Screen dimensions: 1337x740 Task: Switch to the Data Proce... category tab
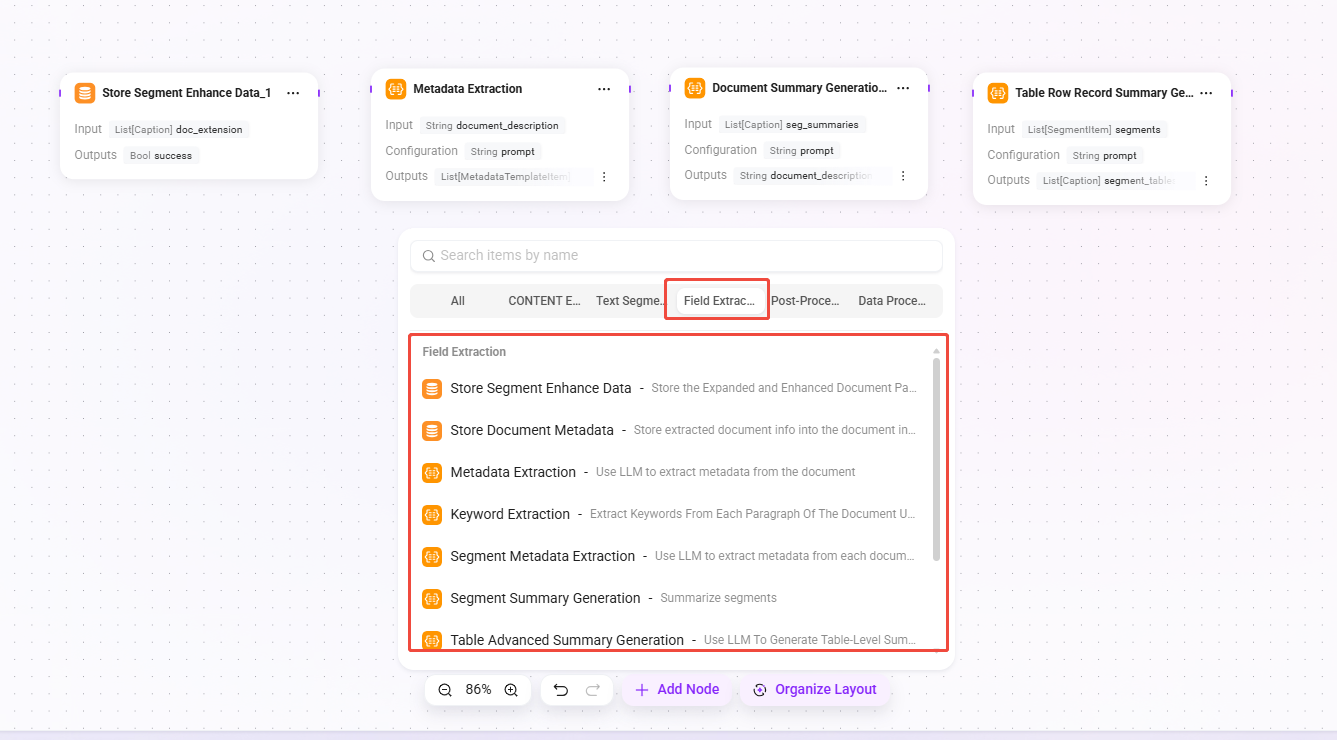coord(892,301)
